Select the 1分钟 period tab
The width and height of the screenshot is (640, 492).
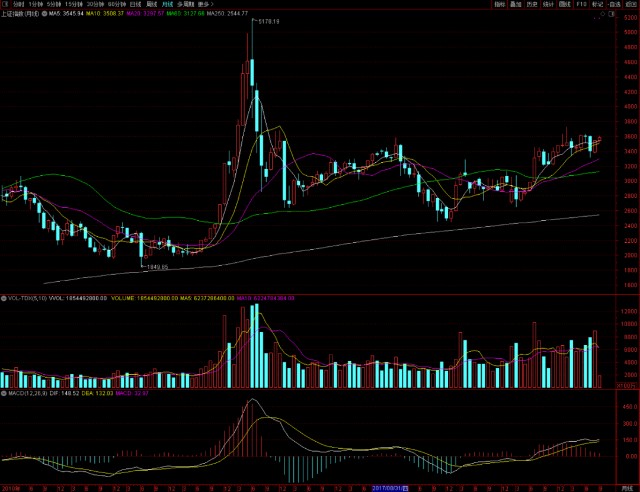pos(36,4)
